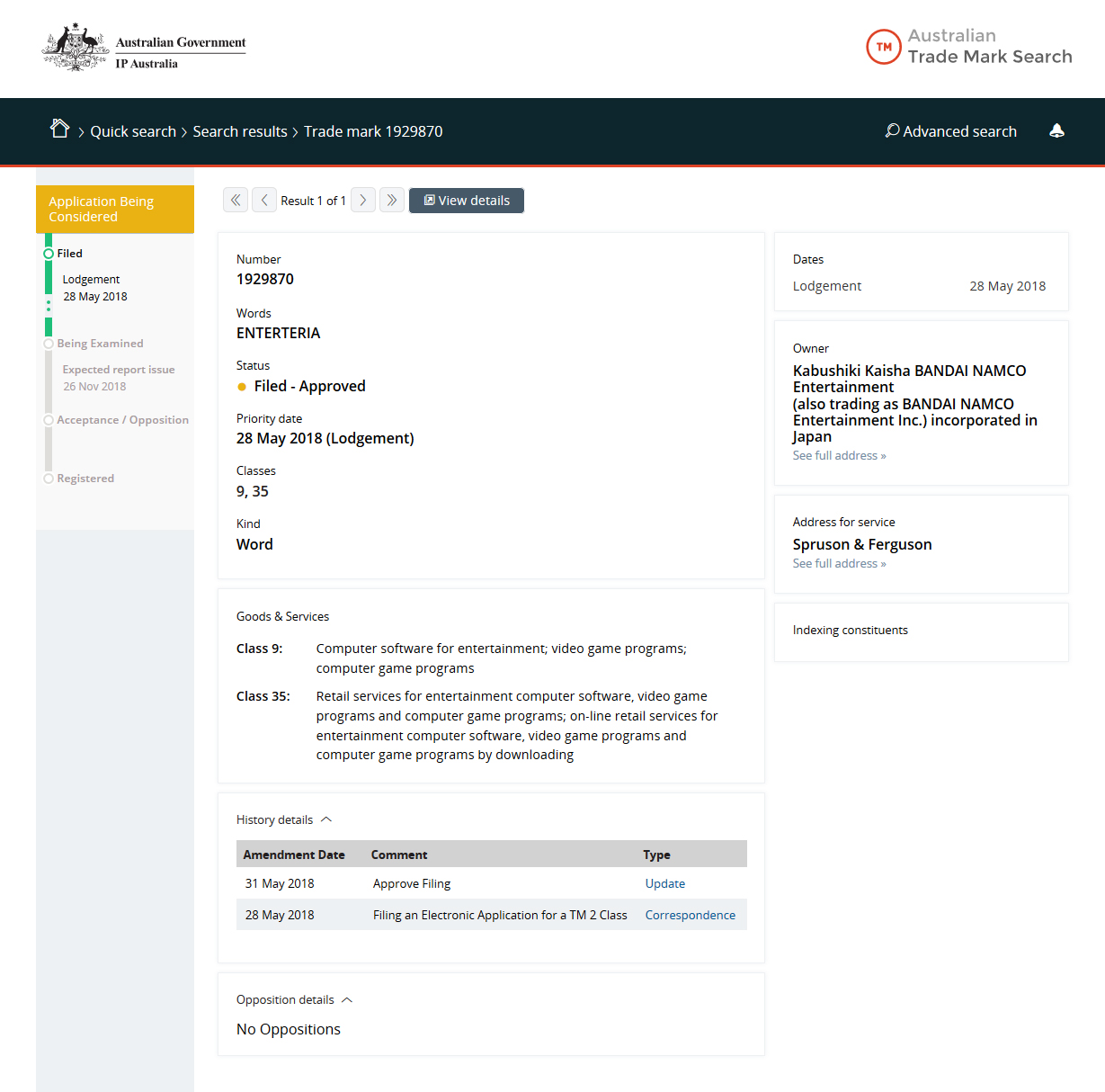Viewport: 1105px width, 1092px height.
Task: Go to the home page icon
Action: [60, 129]
